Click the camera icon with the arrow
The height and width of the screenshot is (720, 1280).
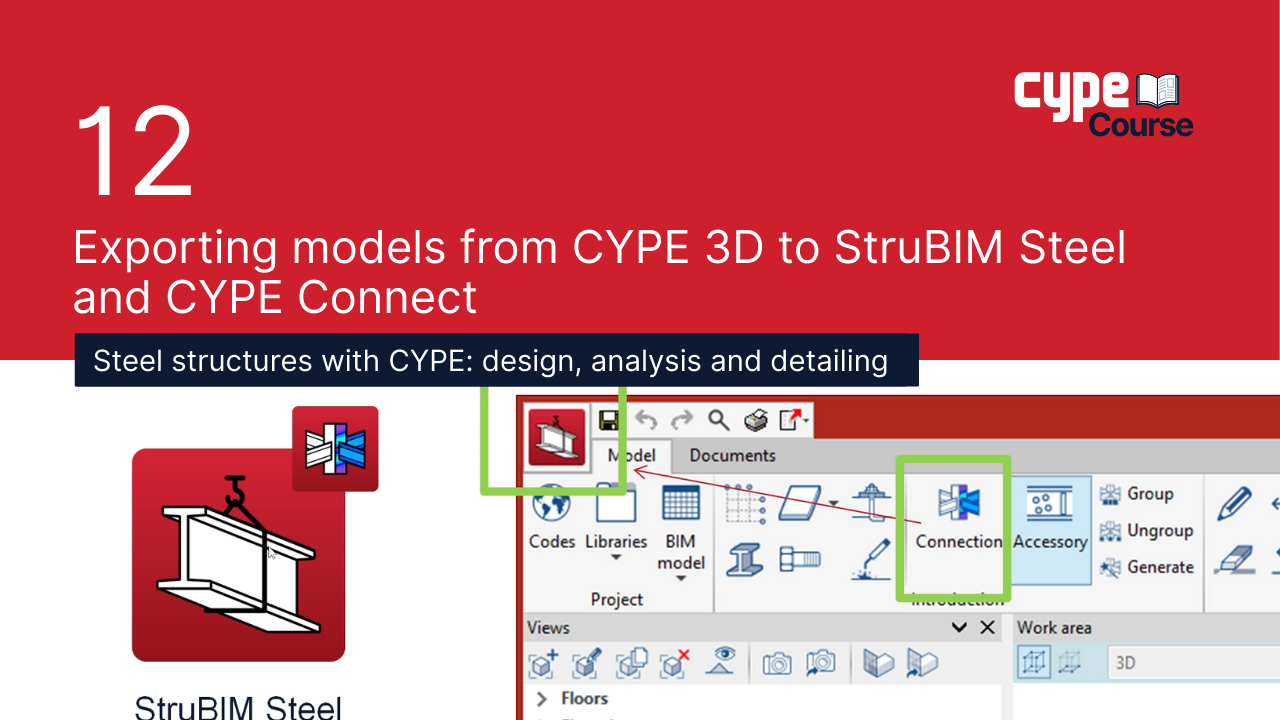[821, 663]
